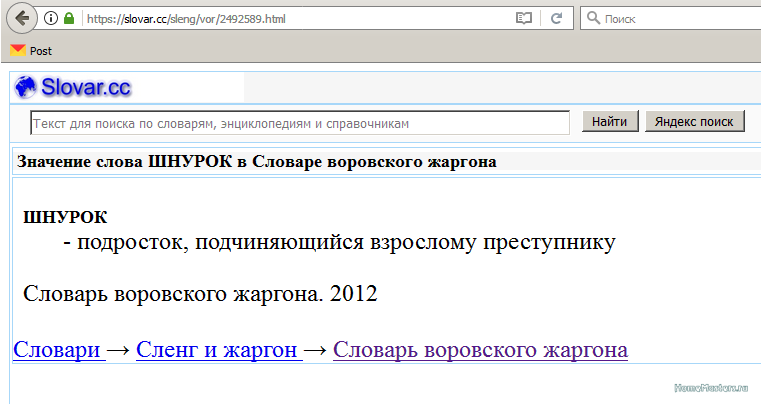Open the Словари link

[58, 350]
